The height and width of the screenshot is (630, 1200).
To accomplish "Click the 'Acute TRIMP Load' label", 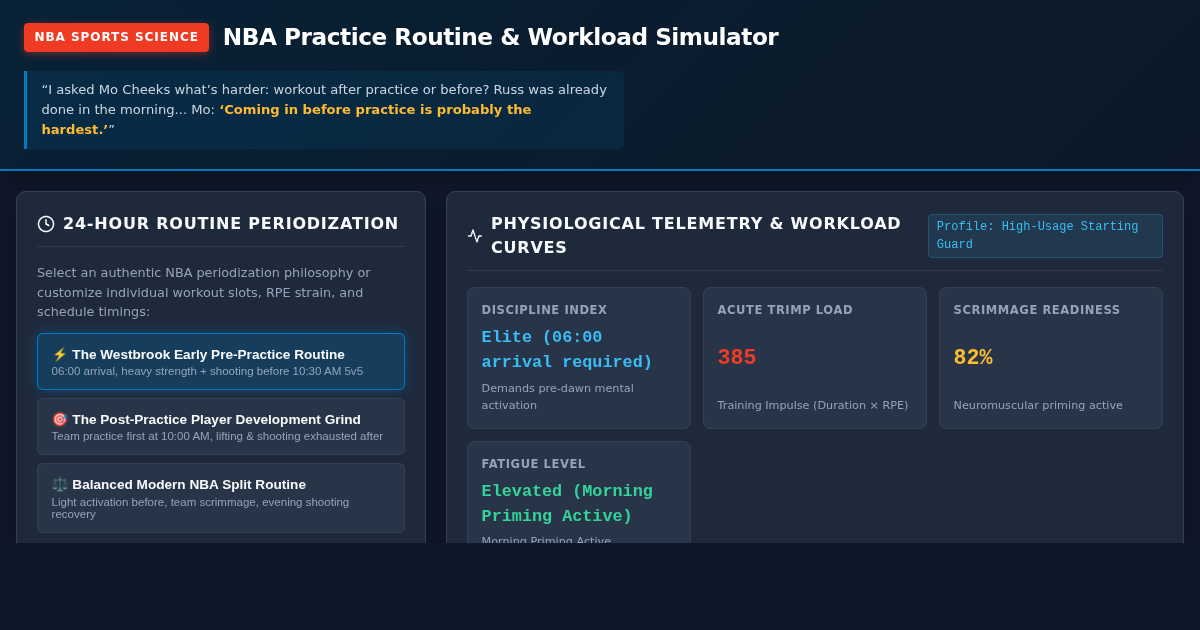I will [785, 310].
